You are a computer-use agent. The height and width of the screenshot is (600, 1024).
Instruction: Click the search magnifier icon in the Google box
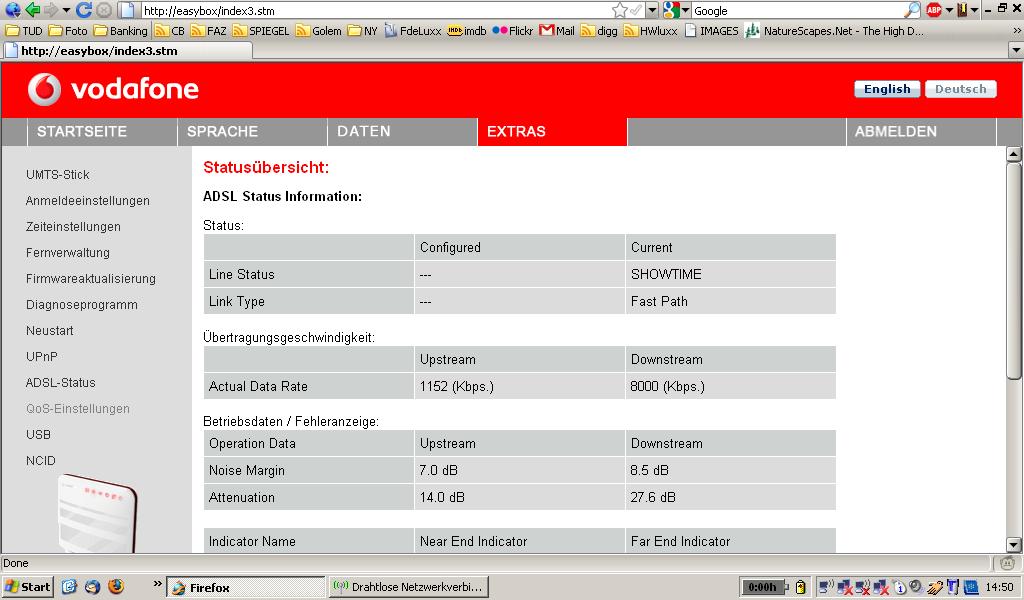point(911,10)
